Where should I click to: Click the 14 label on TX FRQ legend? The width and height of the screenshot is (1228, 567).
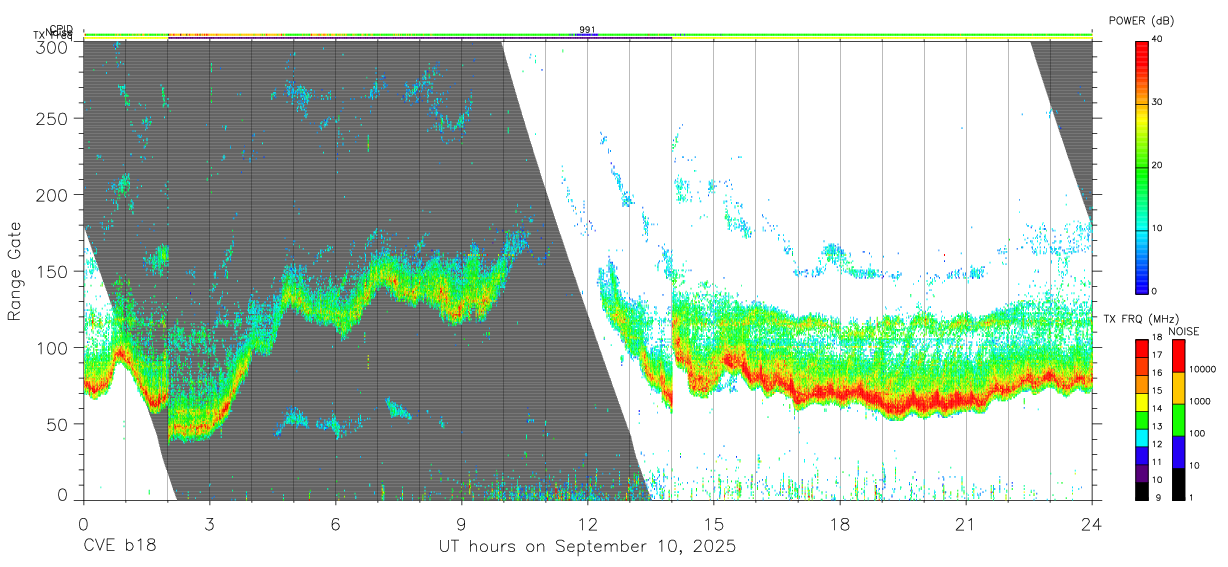1158,410
